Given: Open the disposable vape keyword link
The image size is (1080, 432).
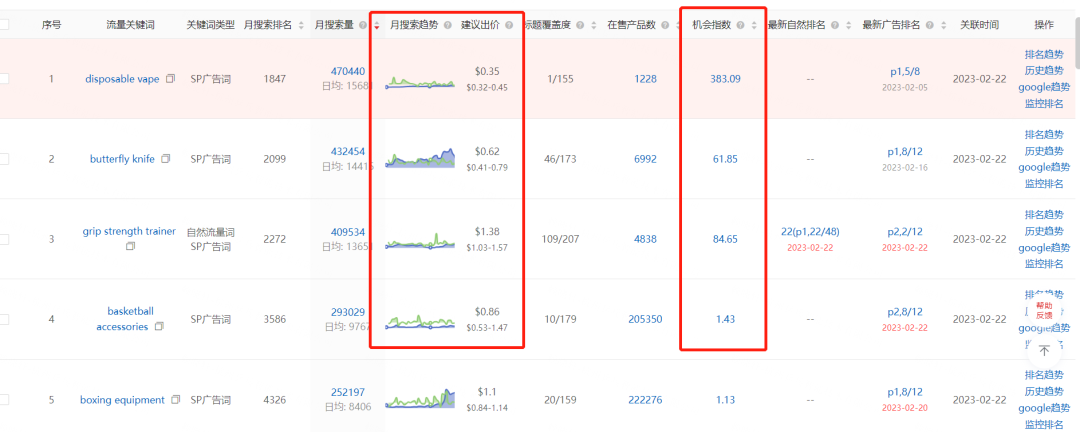Looking at the screenshot, I should click(x=122, y=79).
